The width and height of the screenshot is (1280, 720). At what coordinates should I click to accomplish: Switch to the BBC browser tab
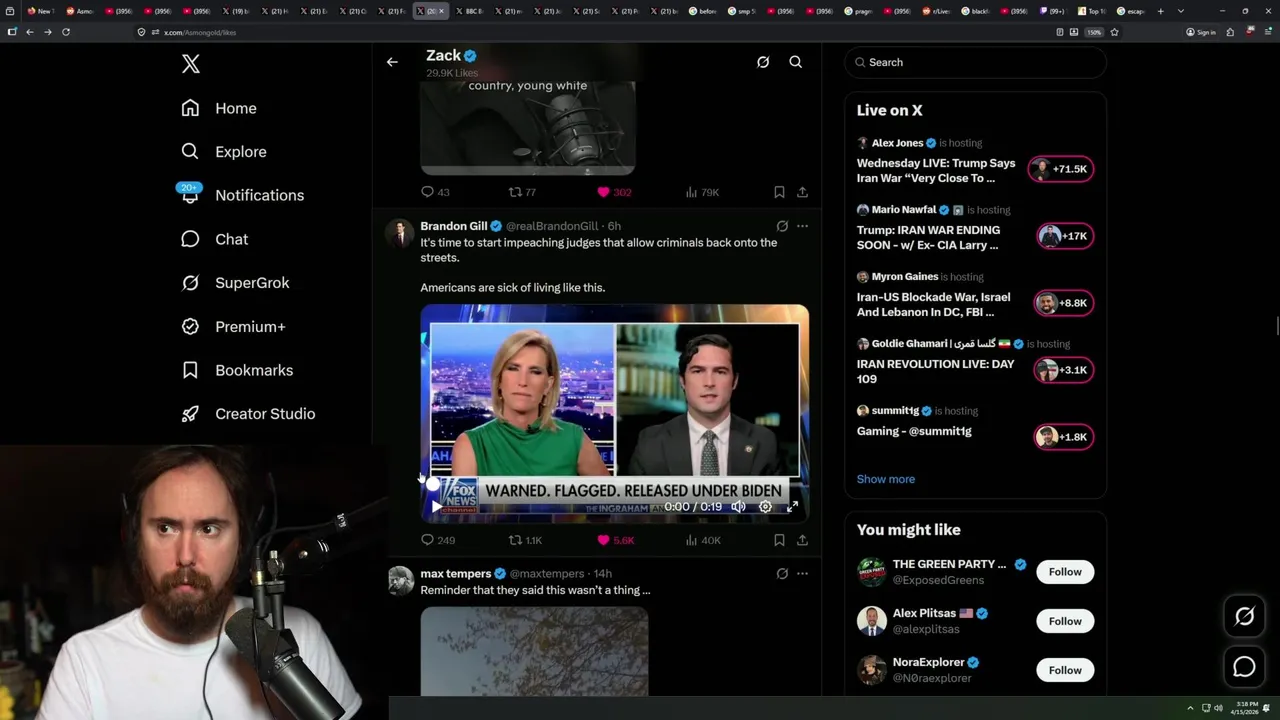click(x=470, y=11)
